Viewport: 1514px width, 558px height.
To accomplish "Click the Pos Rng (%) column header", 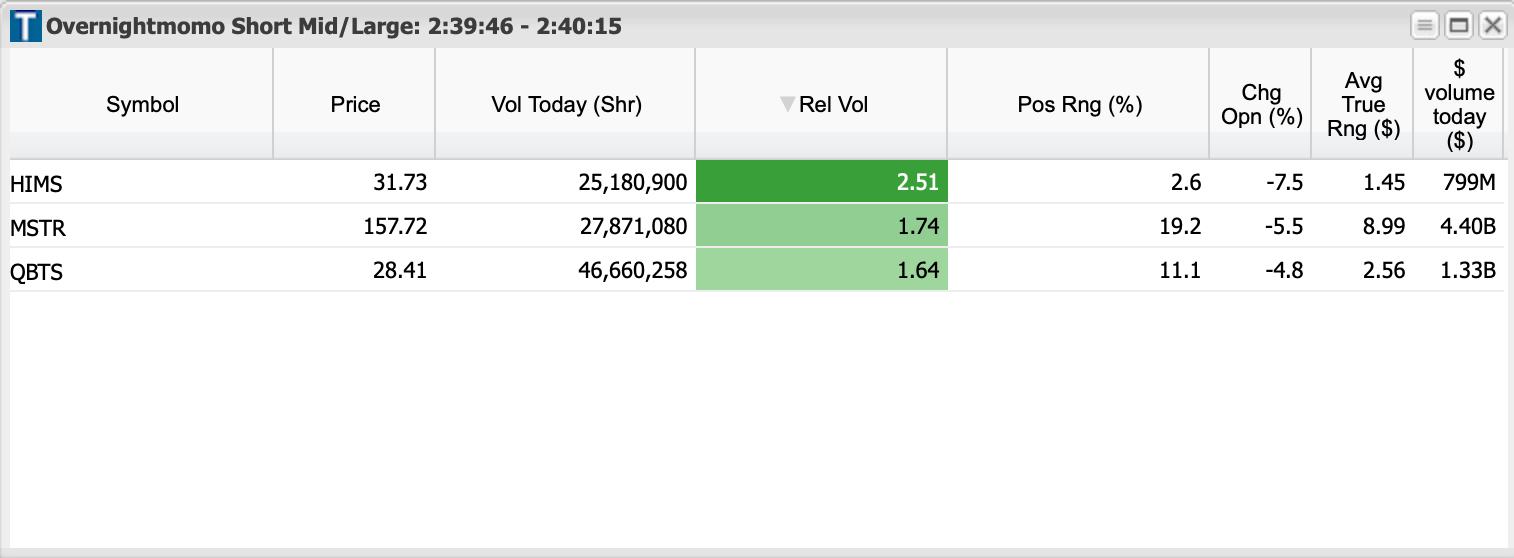I will (1079, 104).
